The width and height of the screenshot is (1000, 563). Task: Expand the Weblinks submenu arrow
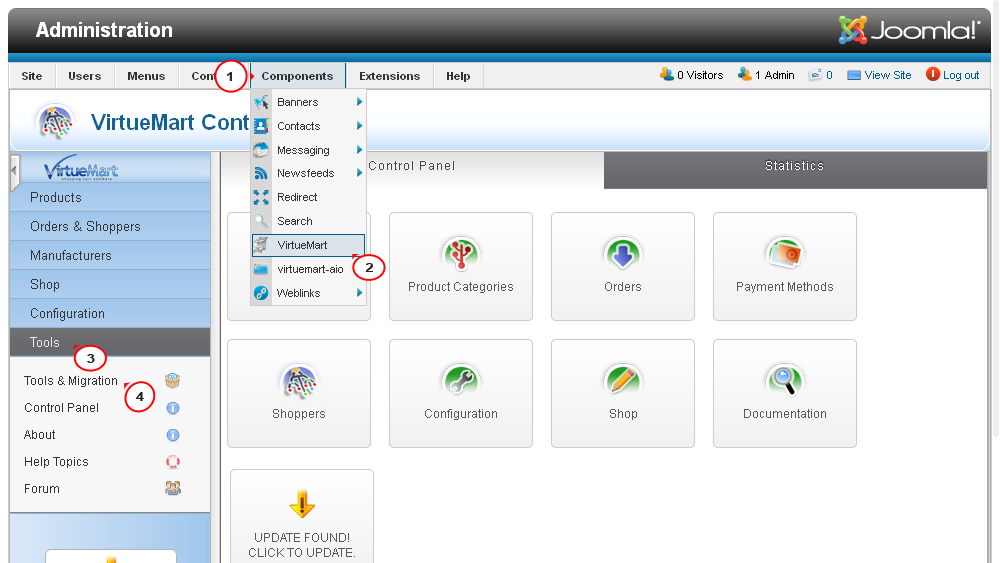pyautogui.click(x=360, y=293)
